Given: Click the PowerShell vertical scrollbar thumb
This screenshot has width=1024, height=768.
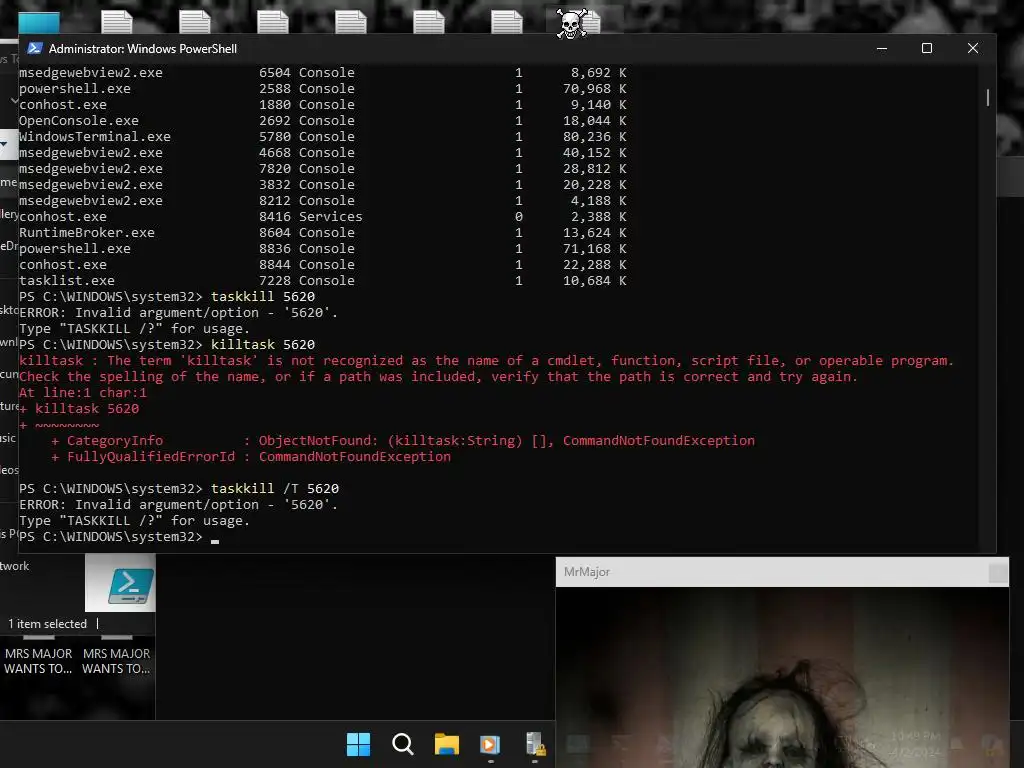Looking at the screenshot, I should (987, 97).
